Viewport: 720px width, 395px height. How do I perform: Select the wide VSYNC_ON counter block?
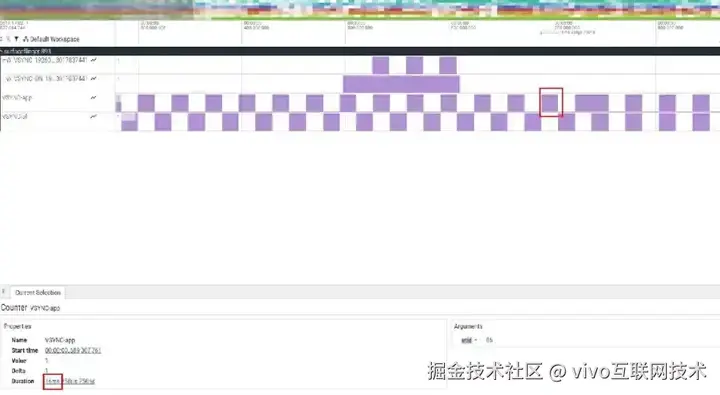[x=401, y=85]
